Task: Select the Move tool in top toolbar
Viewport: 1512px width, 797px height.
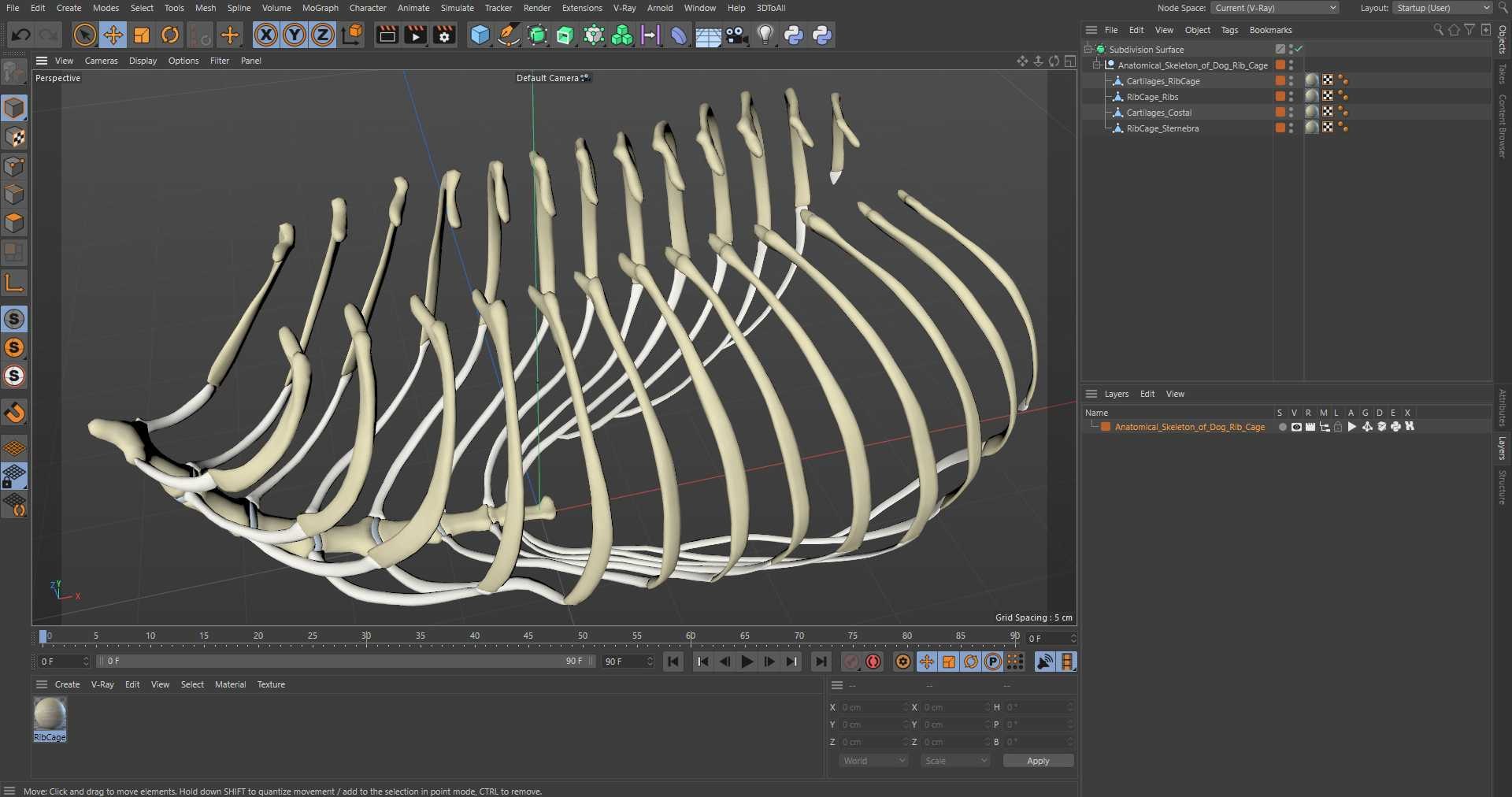Action: pos(113,35)
